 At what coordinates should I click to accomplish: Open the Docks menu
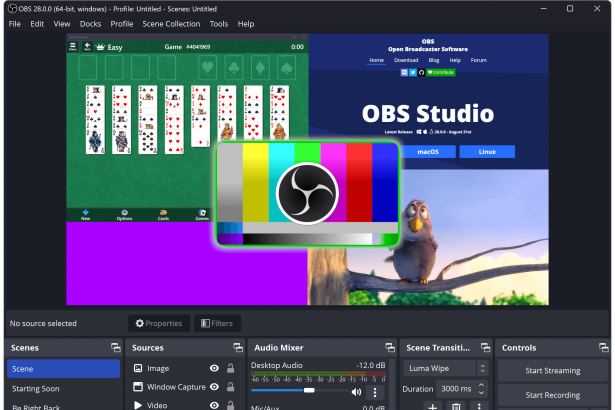click(x=90, y=23)
